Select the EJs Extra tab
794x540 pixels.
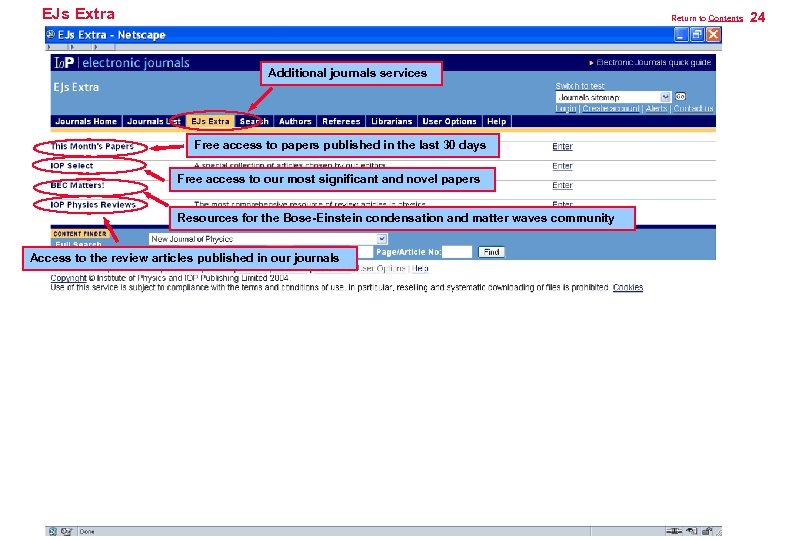(210, 122)
